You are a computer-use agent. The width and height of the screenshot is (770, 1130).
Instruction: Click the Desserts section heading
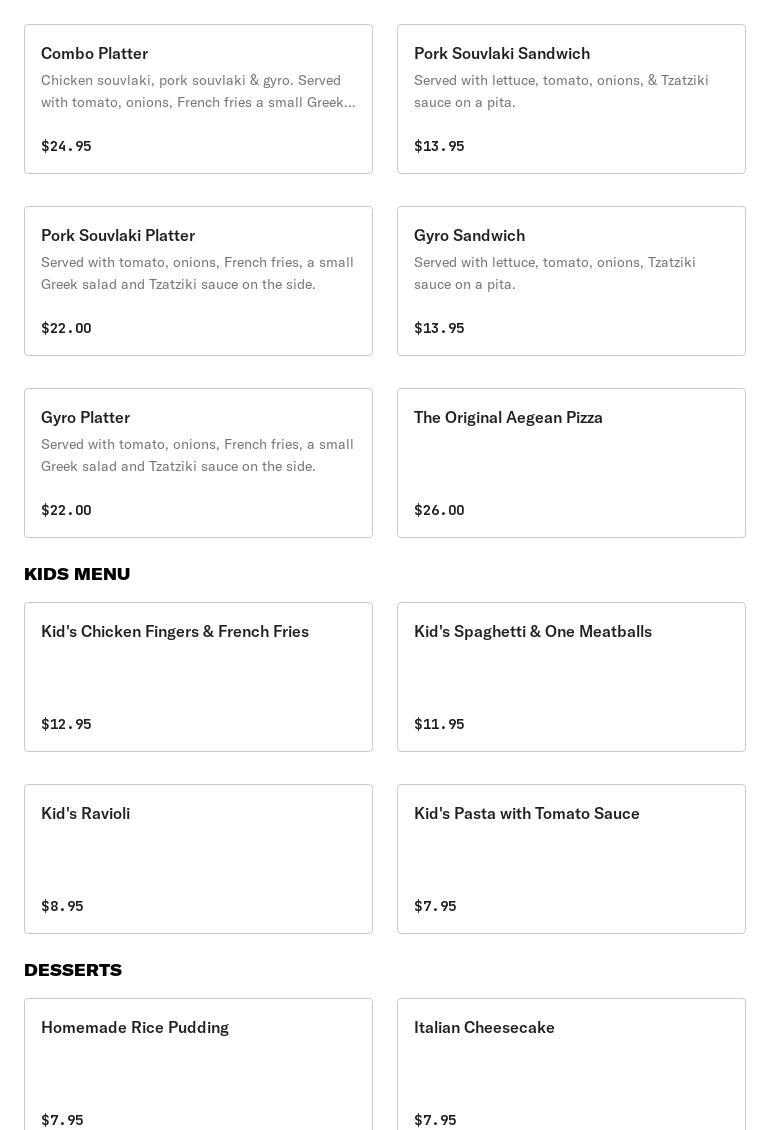pyautogui.click(x=73, y=970)
